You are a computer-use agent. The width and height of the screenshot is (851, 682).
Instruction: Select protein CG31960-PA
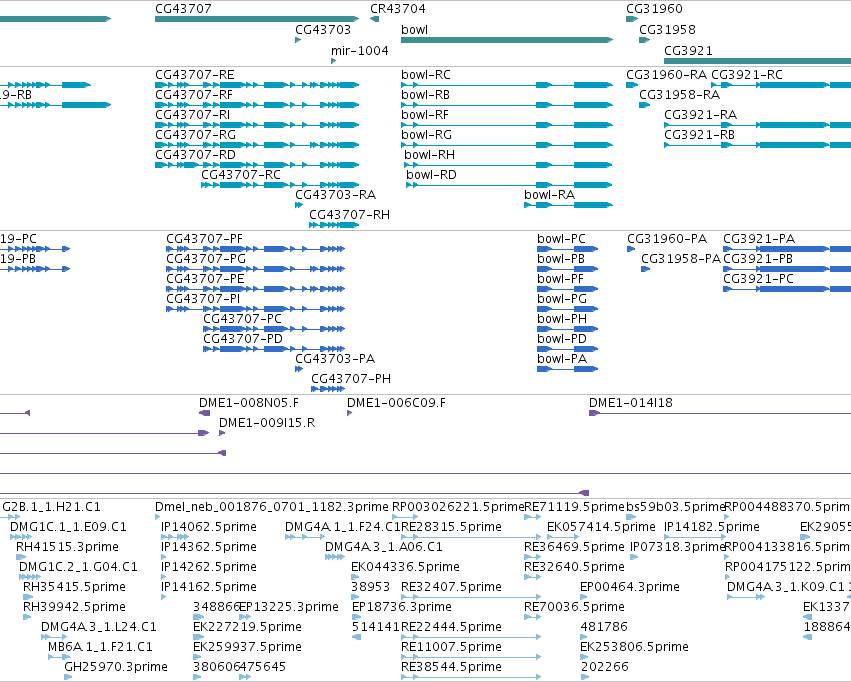(667, 239)
